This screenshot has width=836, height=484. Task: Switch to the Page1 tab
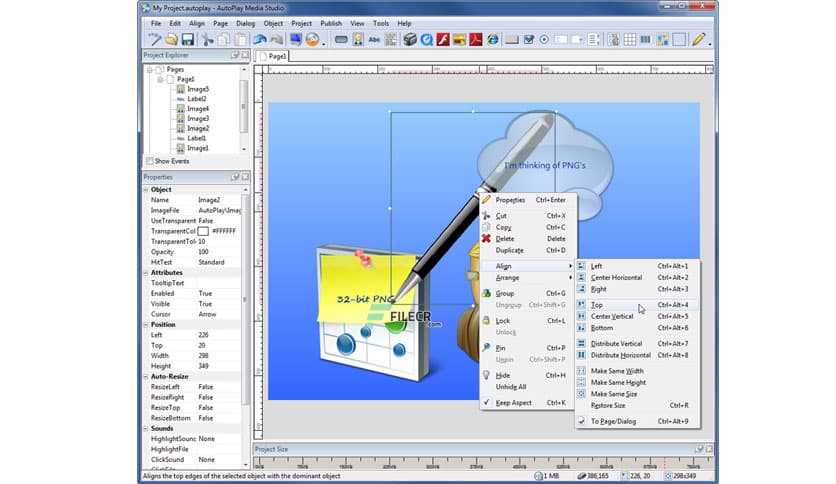tap(272, 56)
